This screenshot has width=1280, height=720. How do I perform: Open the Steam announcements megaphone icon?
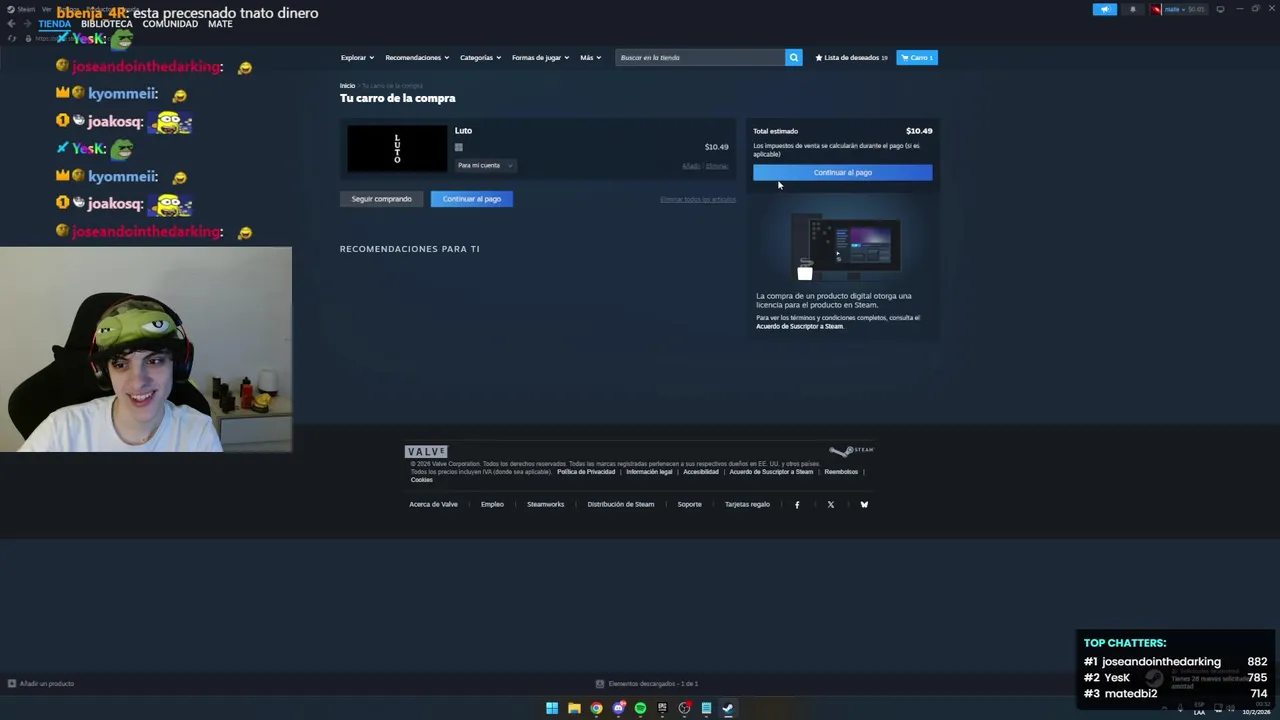1105,9
